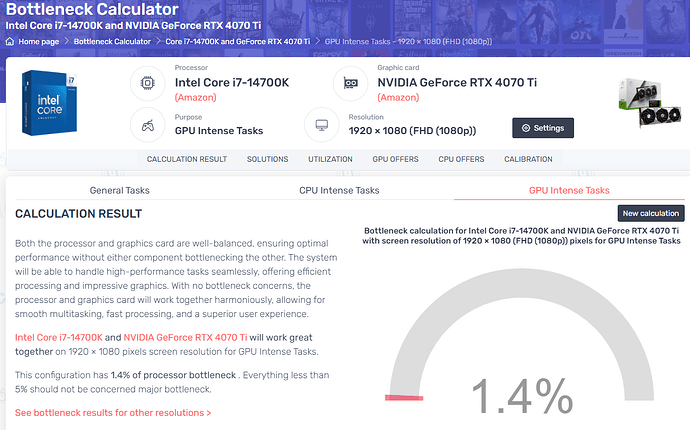Click the home icon in breadcrumb
690x430 pixels.
pos(11,42)
